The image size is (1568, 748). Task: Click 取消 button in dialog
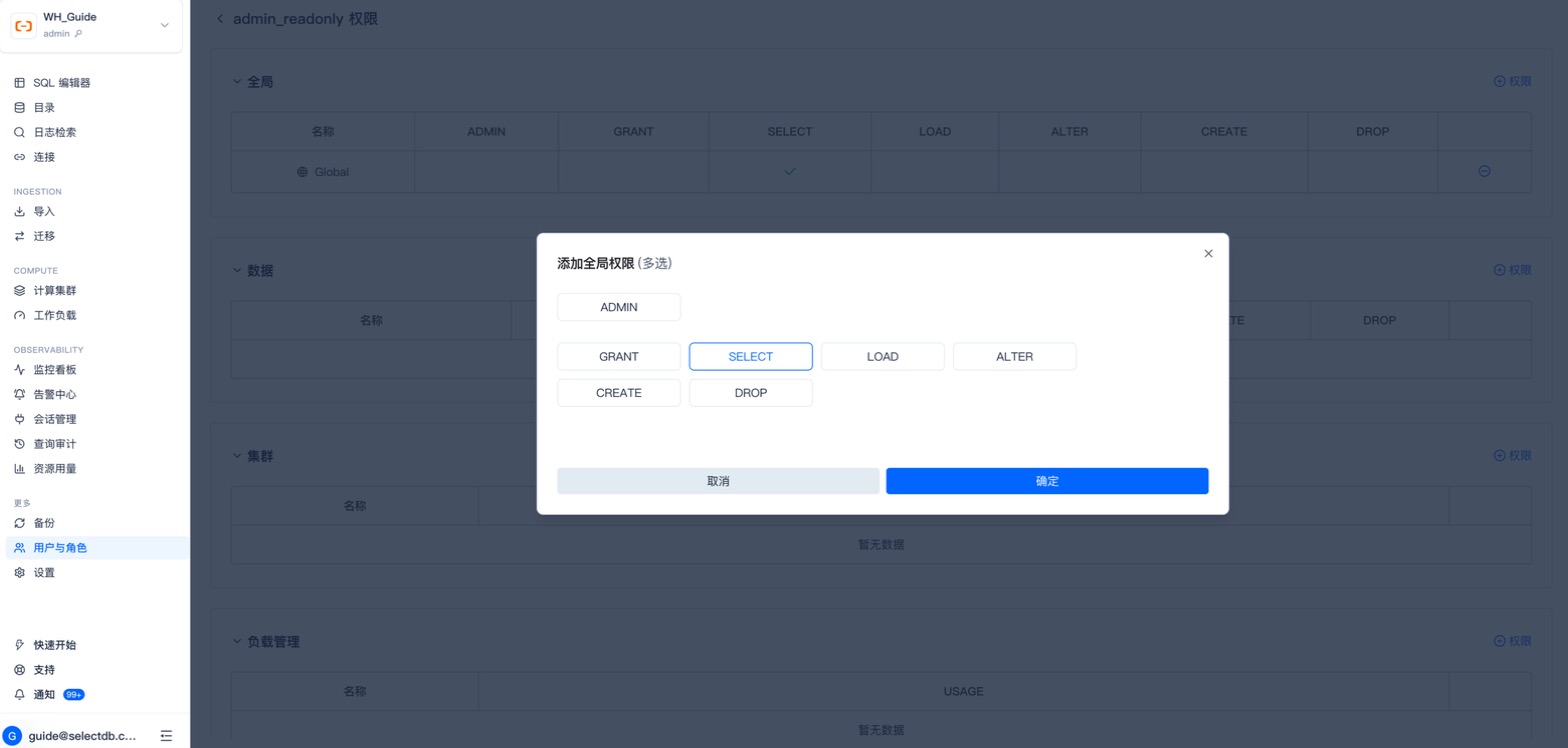click(718, 481)
